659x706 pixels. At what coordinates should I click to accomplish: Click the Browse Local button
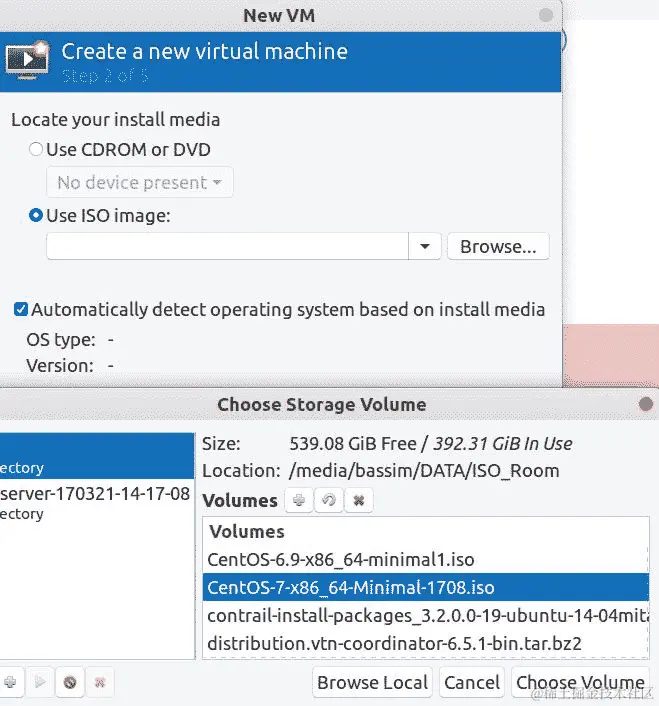tap(372, 682)
